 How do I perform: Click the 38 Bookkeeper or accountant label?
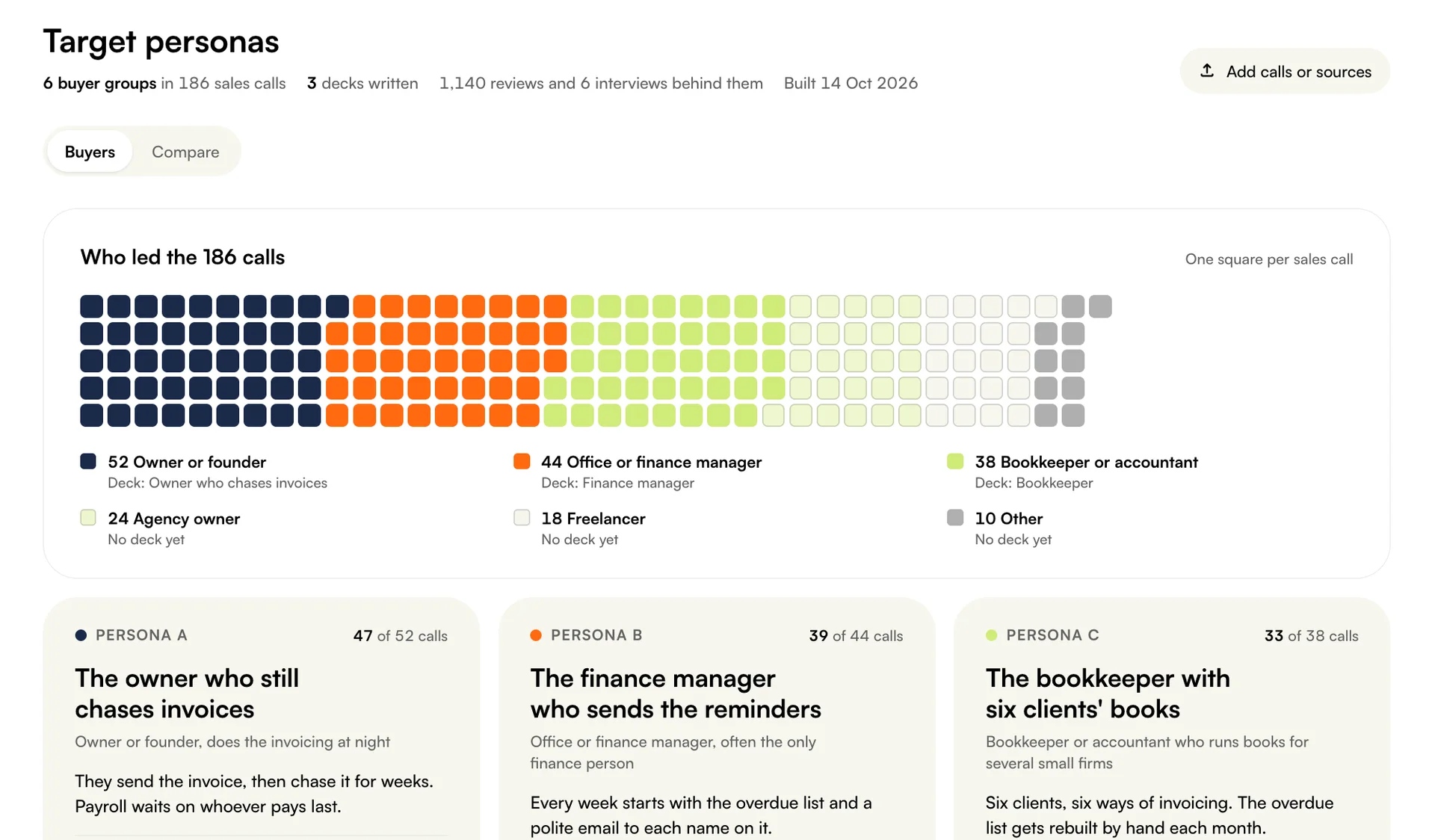[1086, 462]
